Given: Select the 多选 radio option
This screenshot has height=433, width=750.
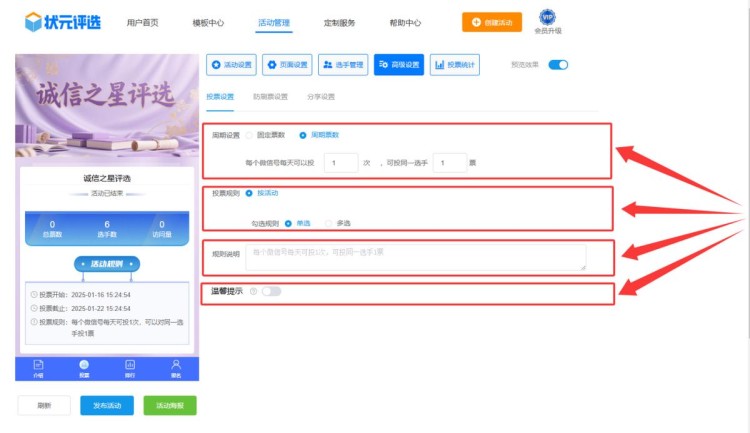Looking at the screenshot, I should (x=328, y=223).
